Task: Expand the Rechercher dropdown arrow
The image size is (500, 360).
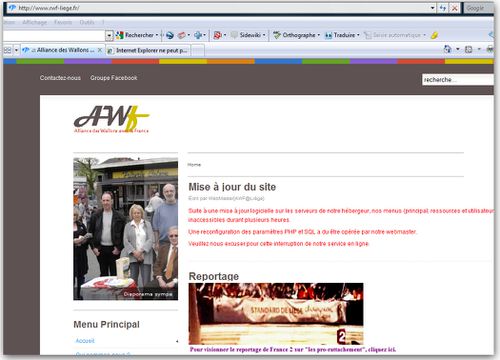Action: [x=157, y=35]
